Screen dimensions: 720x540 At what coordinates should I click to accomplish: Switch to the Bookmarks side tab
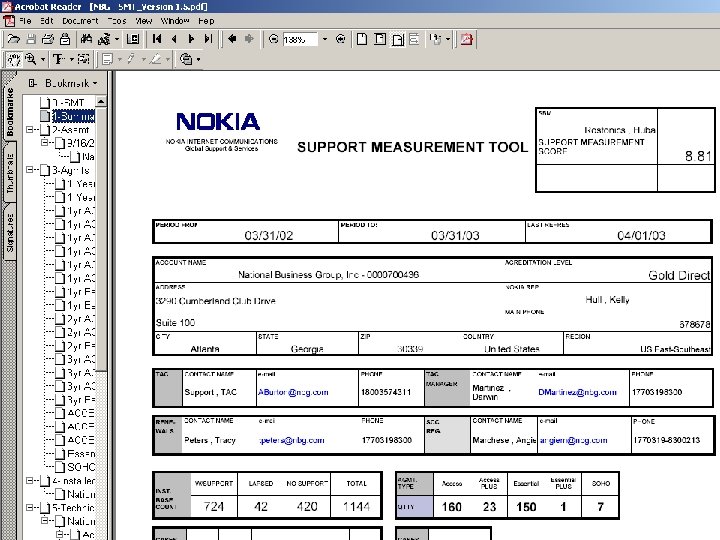[9, 112]
